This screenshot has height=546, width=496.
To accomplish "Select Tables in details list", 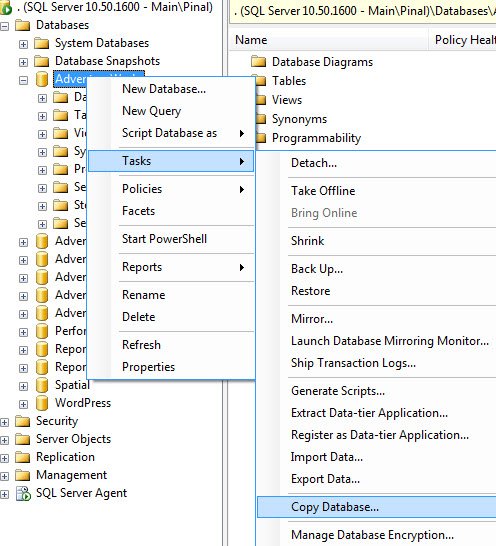I will [x=289, y=81].
